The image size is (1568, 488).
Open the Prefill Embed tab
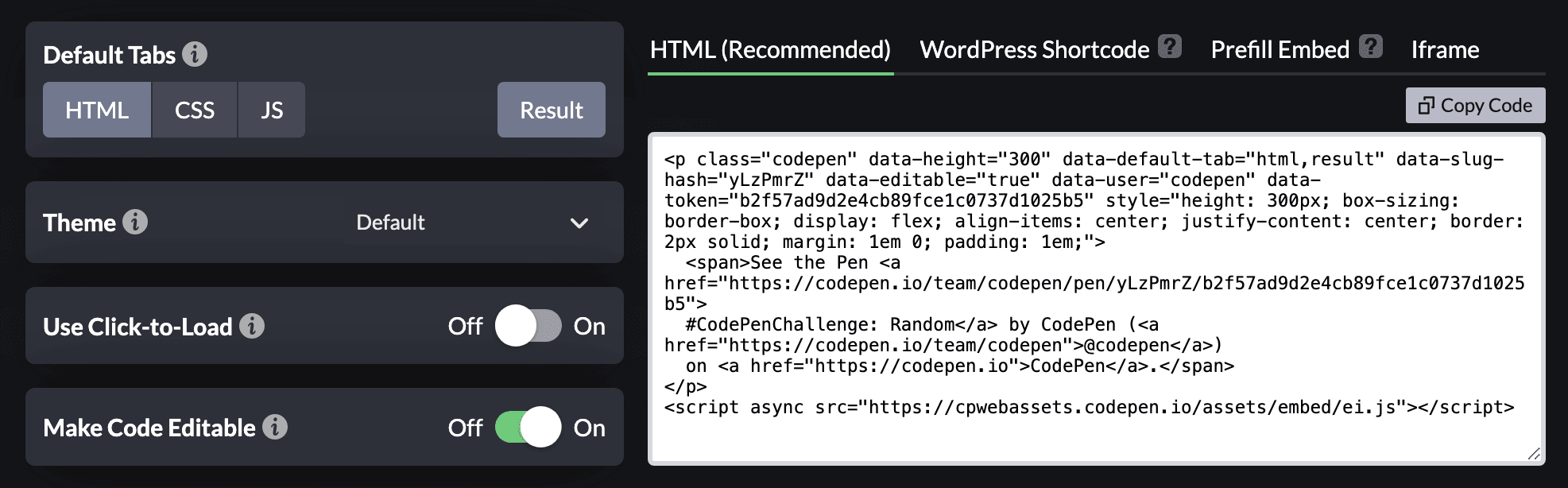click(1280, 50)
